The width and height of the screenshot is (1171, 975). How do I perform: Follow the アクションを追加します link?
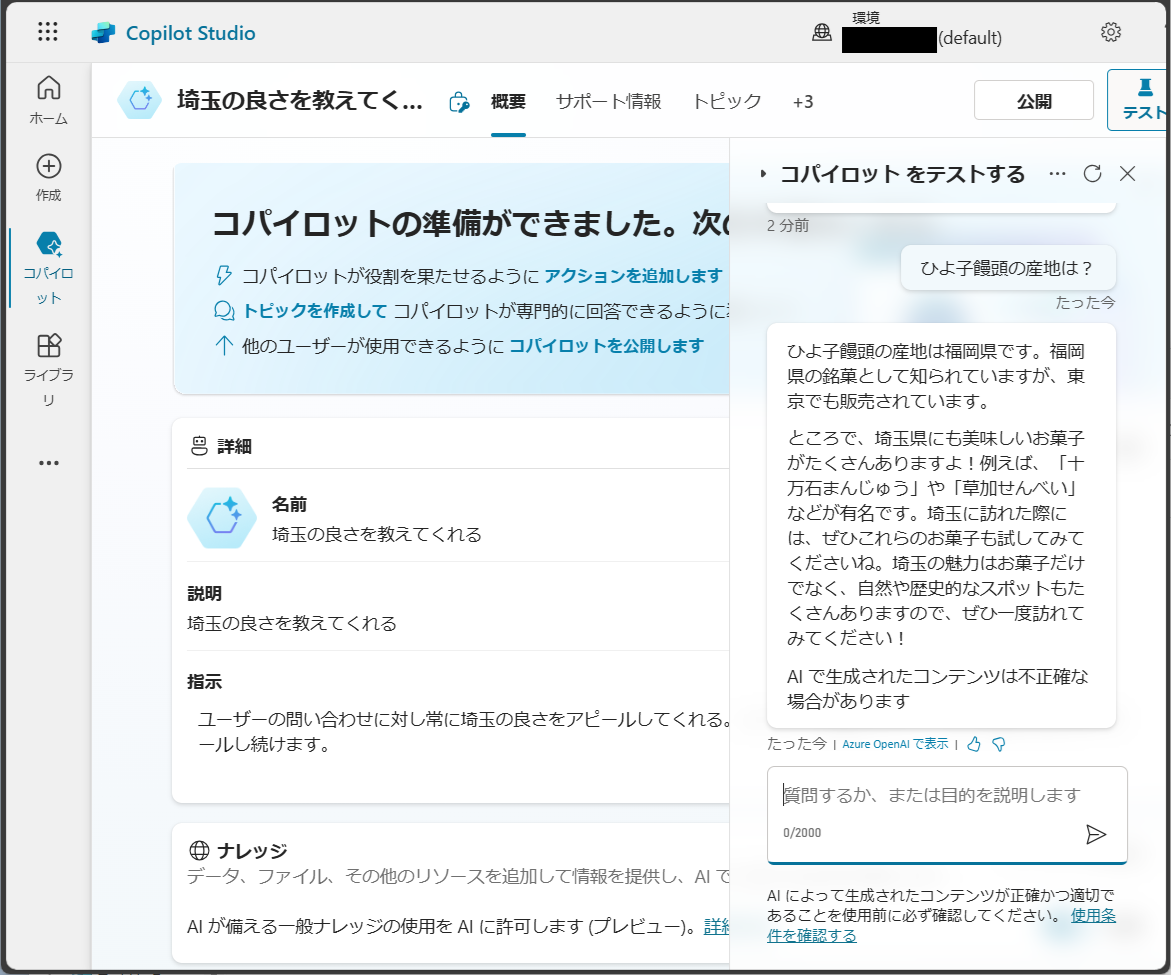(x=633, y=275)
